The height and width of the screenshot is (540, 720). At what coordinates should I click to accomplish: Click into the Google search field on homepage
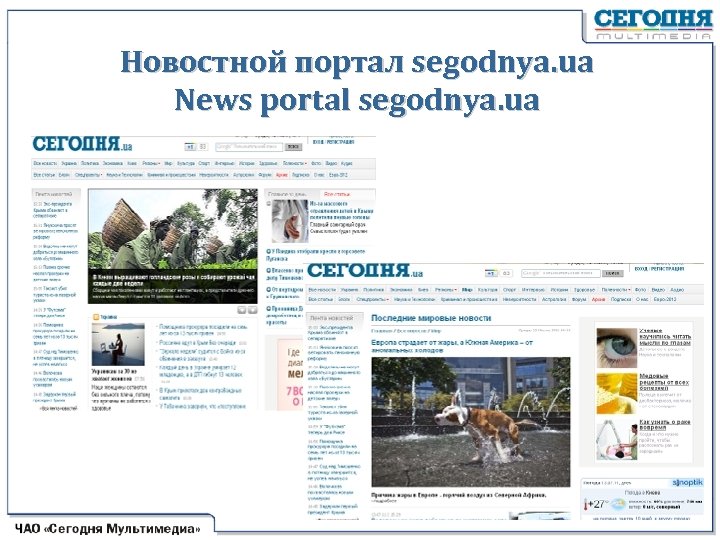click(x=248, y=147)
